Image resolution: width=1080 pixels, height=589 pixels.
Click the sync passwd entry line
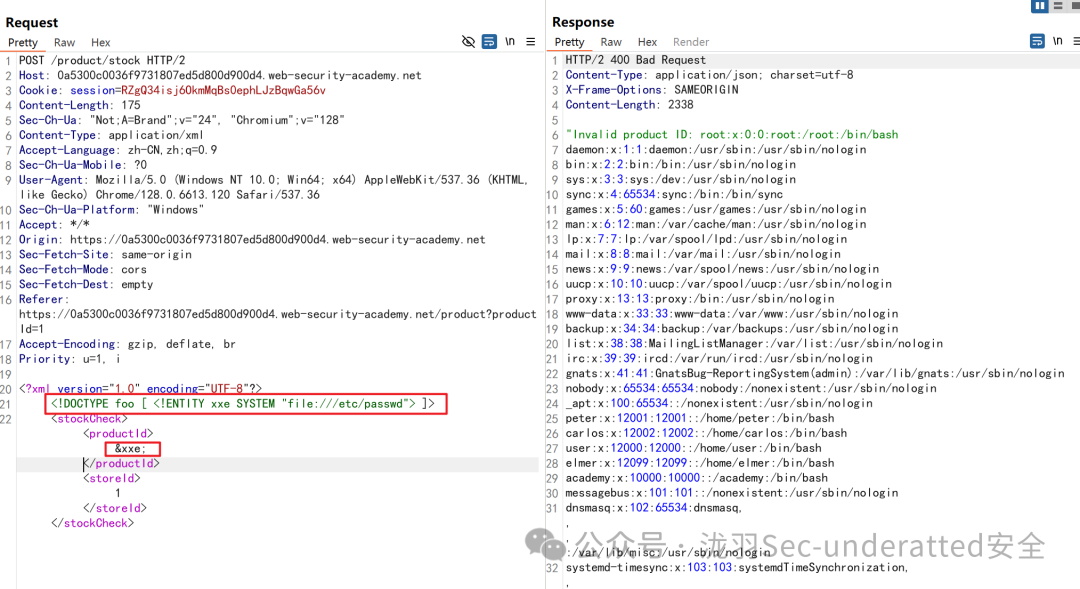tap(674, 195)
